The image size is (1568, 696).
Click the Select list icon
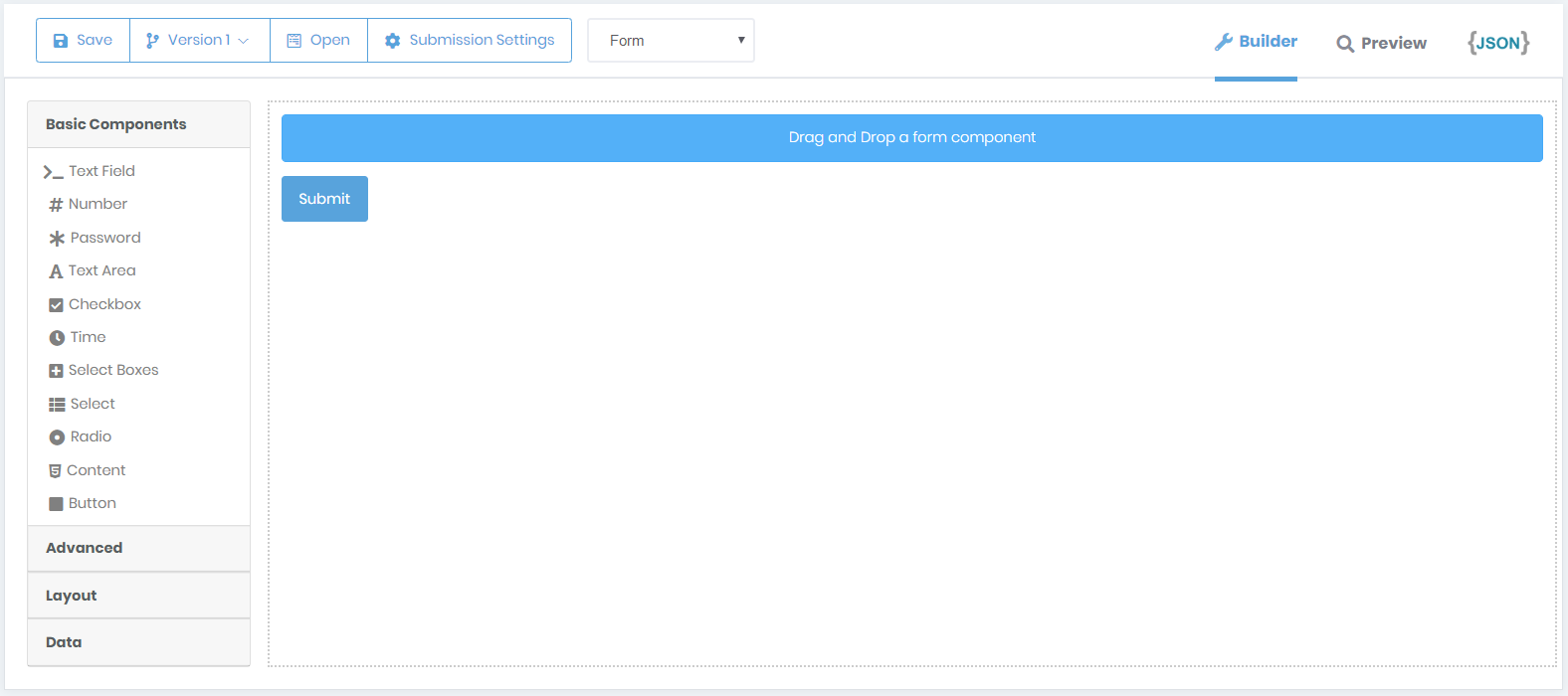point(57,405)
